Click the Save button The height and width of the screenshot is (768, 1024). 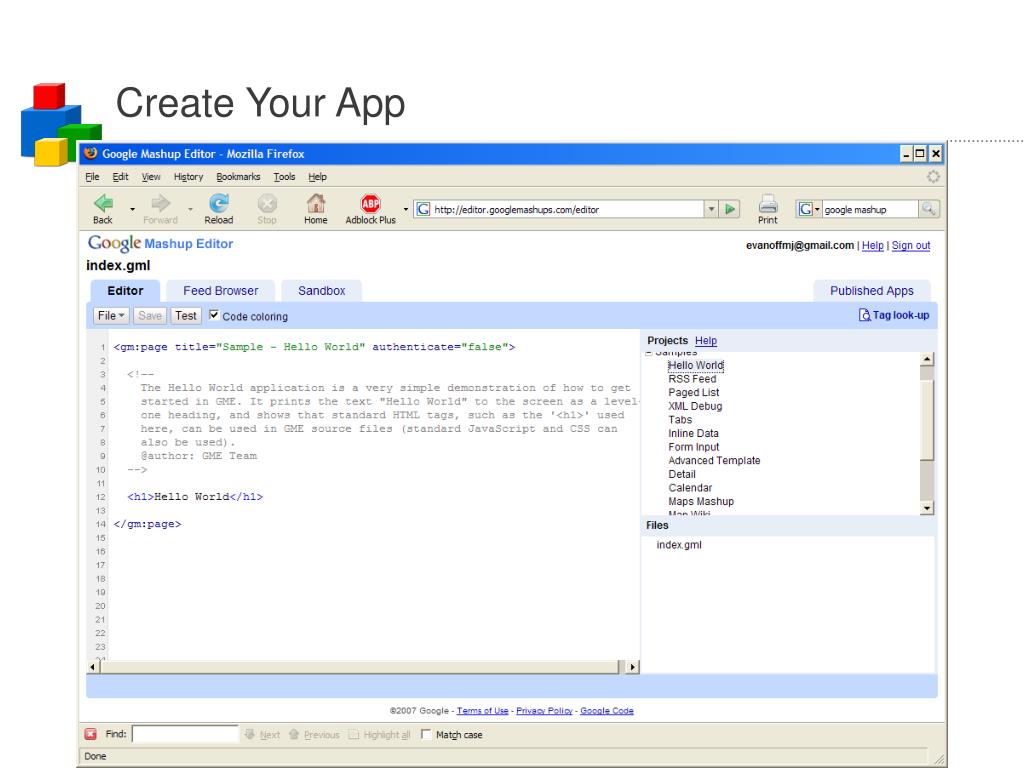pyautogui.click(x=150, y=316)
